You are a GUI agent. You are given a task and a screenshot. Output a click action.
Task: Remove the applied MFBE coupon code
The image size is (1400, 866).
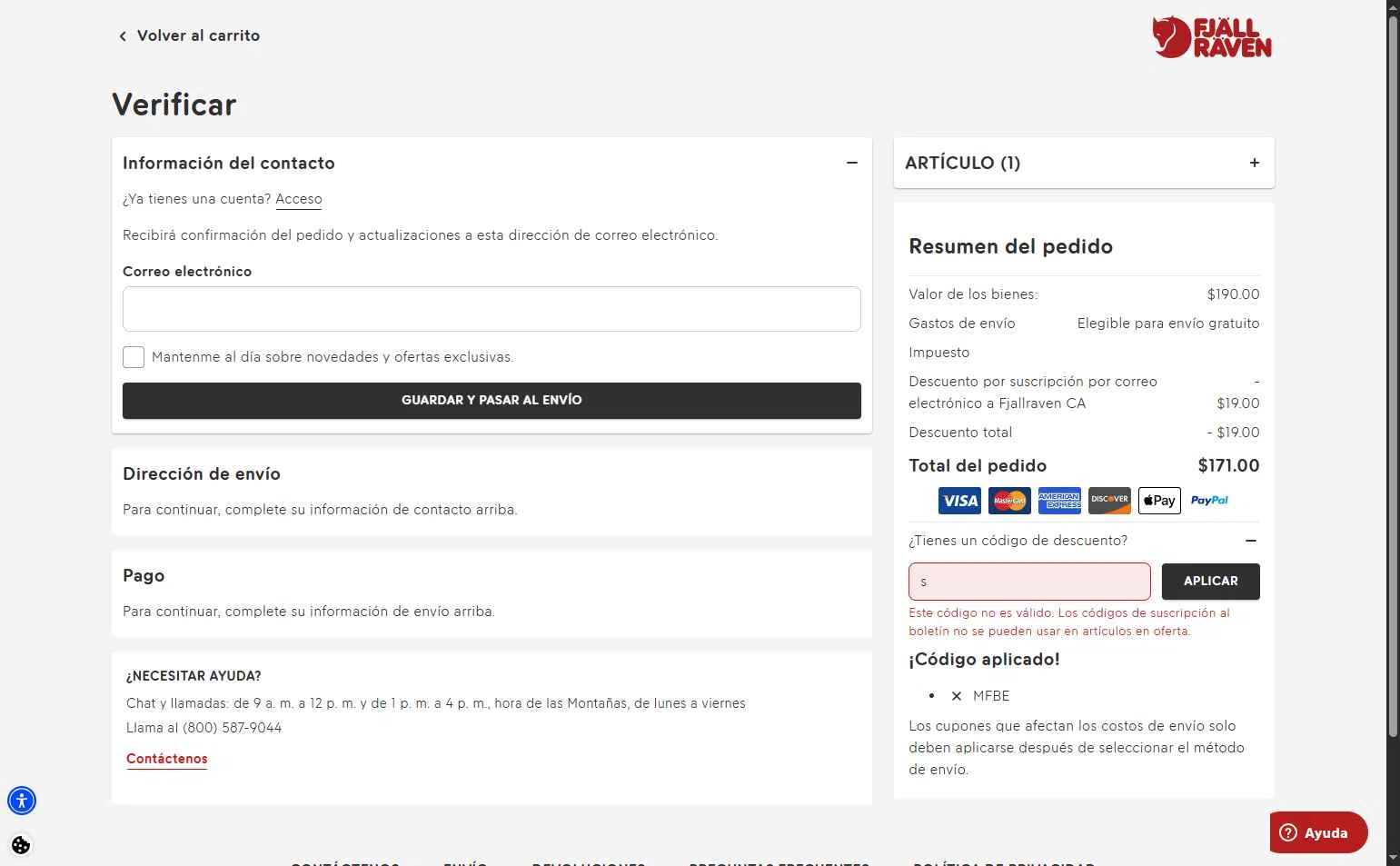(x=957, y=696)
